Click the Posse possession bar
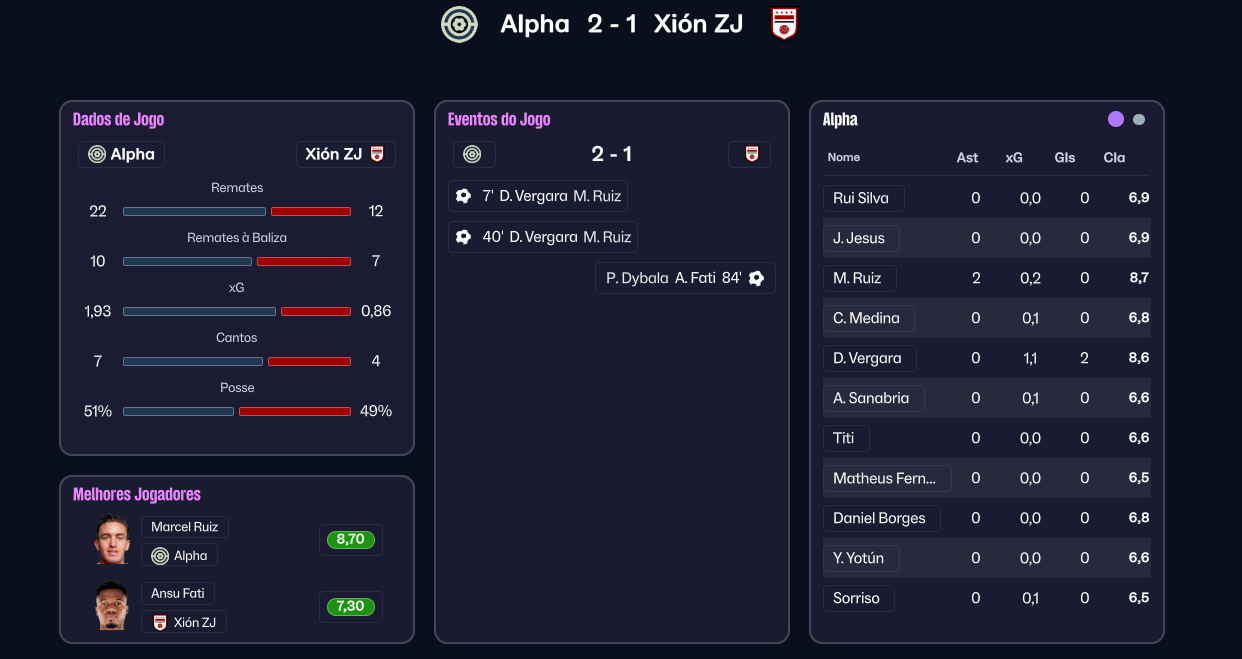 coord(236,411)
